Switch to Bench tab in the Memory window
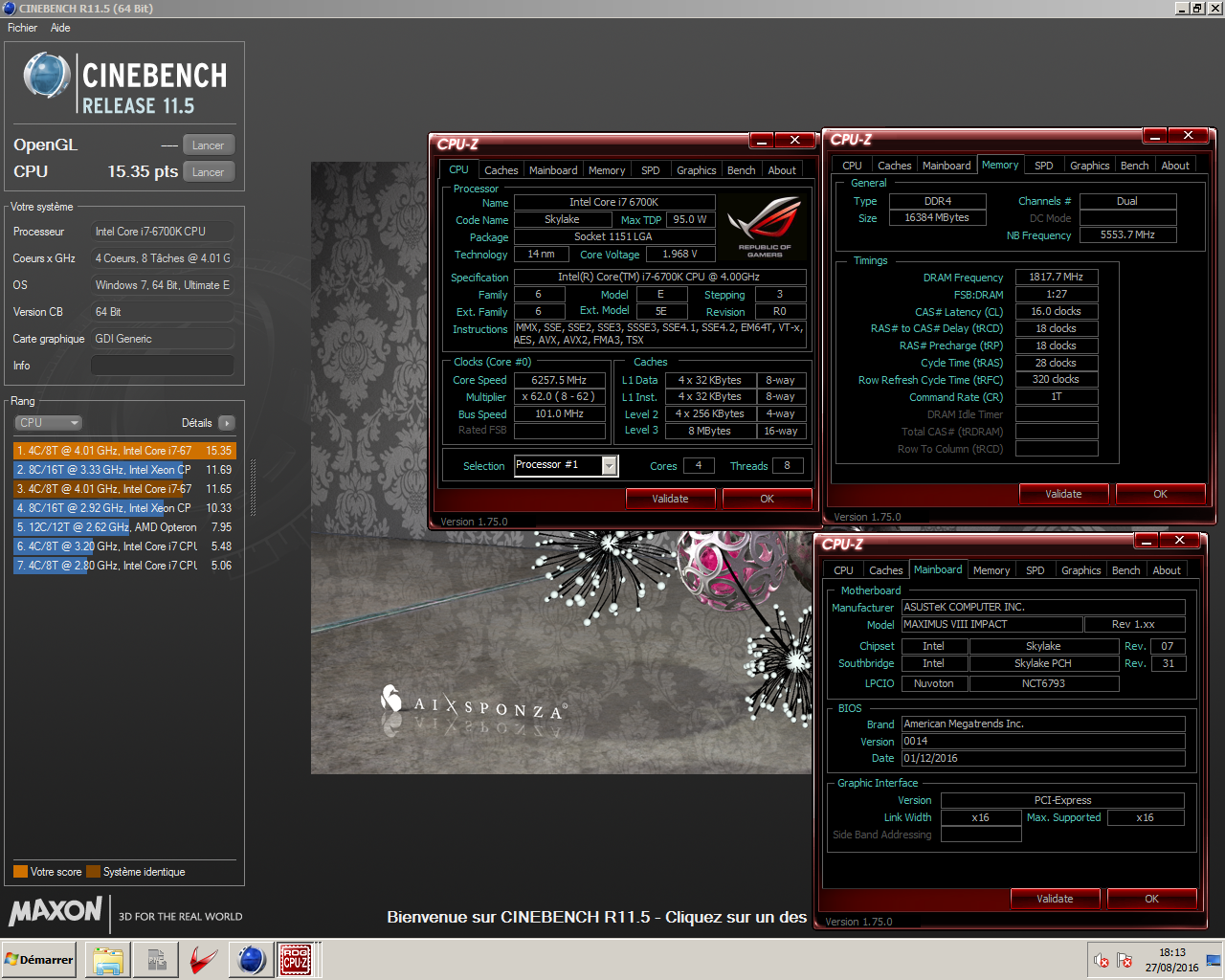Image resolution: width=1225 pixels, height=980 pixels. (1135, 166)
